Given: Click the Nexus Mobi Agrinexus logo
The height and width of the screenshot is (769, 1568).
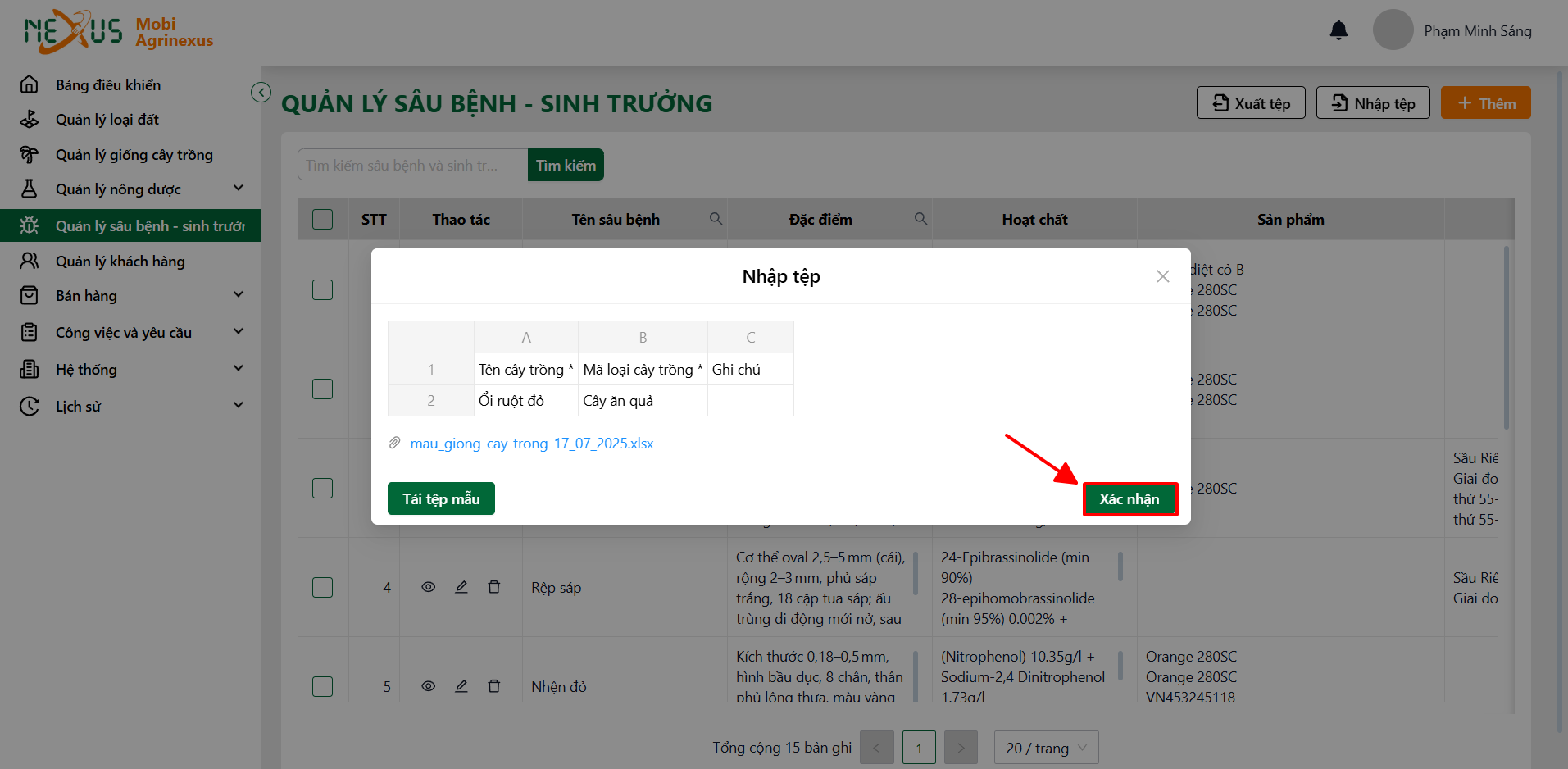Looking at the screenshot, I should tap(118, 32).
